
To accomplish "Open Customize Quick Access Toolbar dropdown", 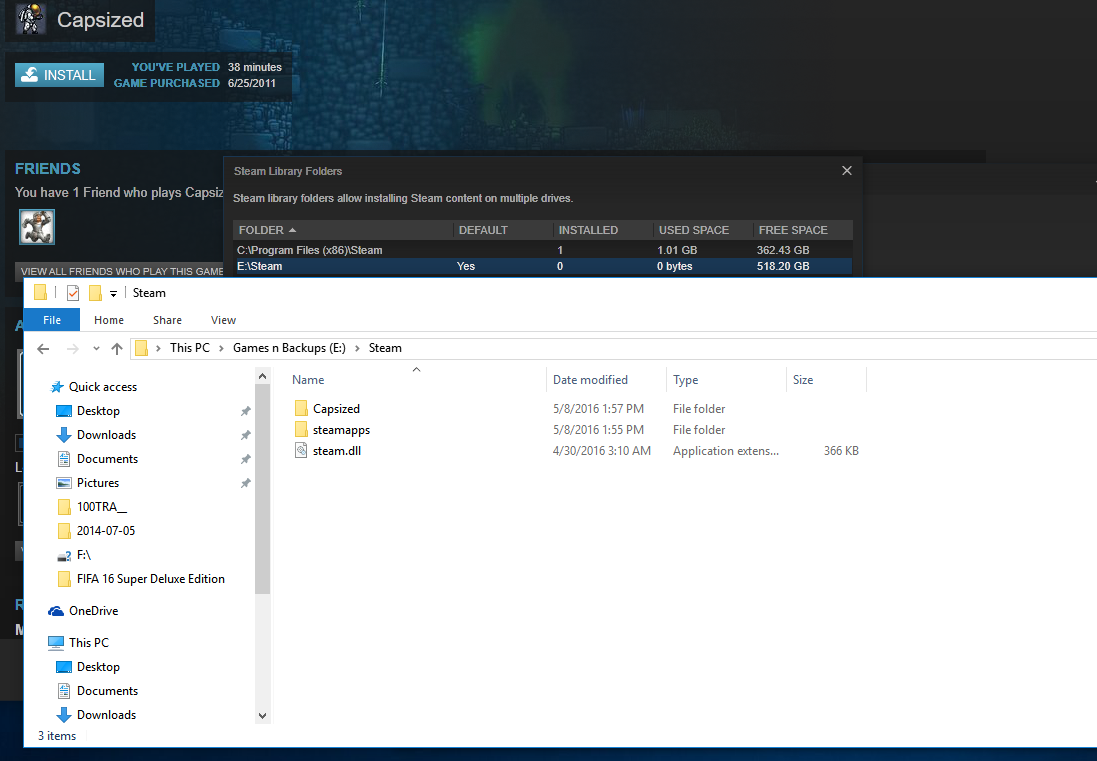I will pos(113,294).
